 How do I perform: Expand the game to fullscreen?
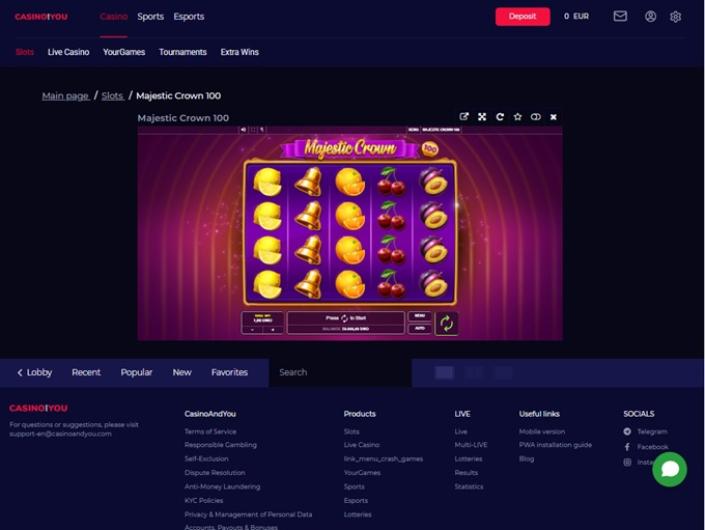(482, 117)
